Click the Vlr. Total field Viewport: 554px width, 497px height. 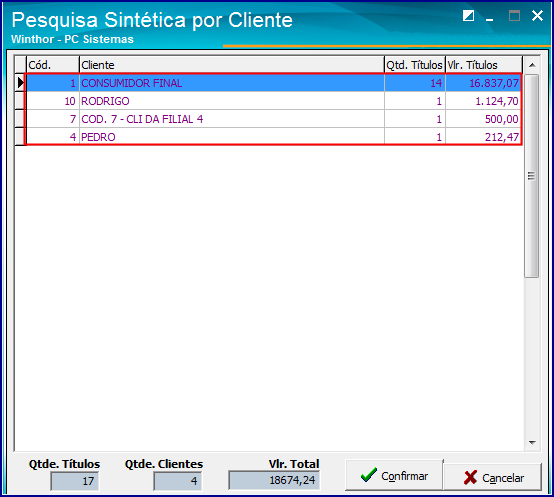coord(274,480)
